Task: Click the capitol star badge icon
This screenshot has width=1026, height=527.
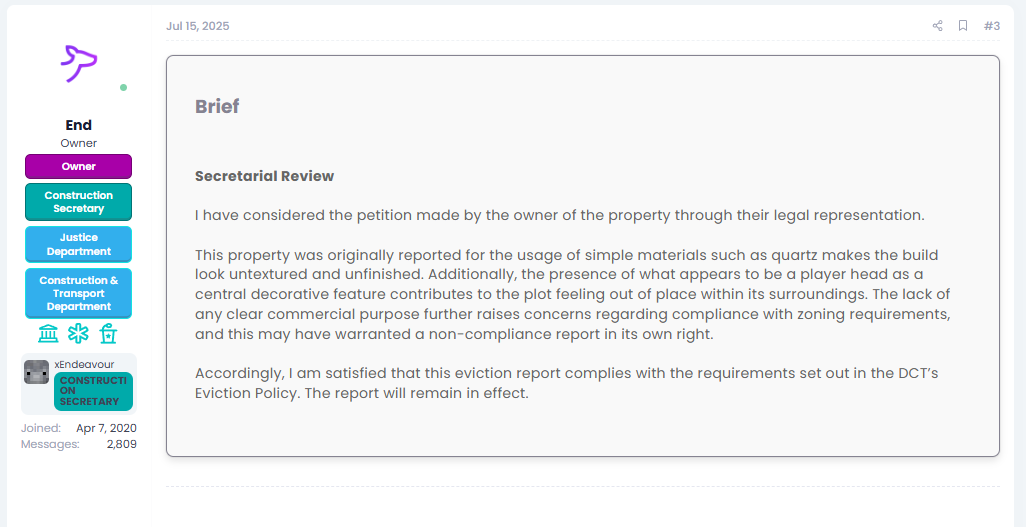Action: [x=108, y=335]
